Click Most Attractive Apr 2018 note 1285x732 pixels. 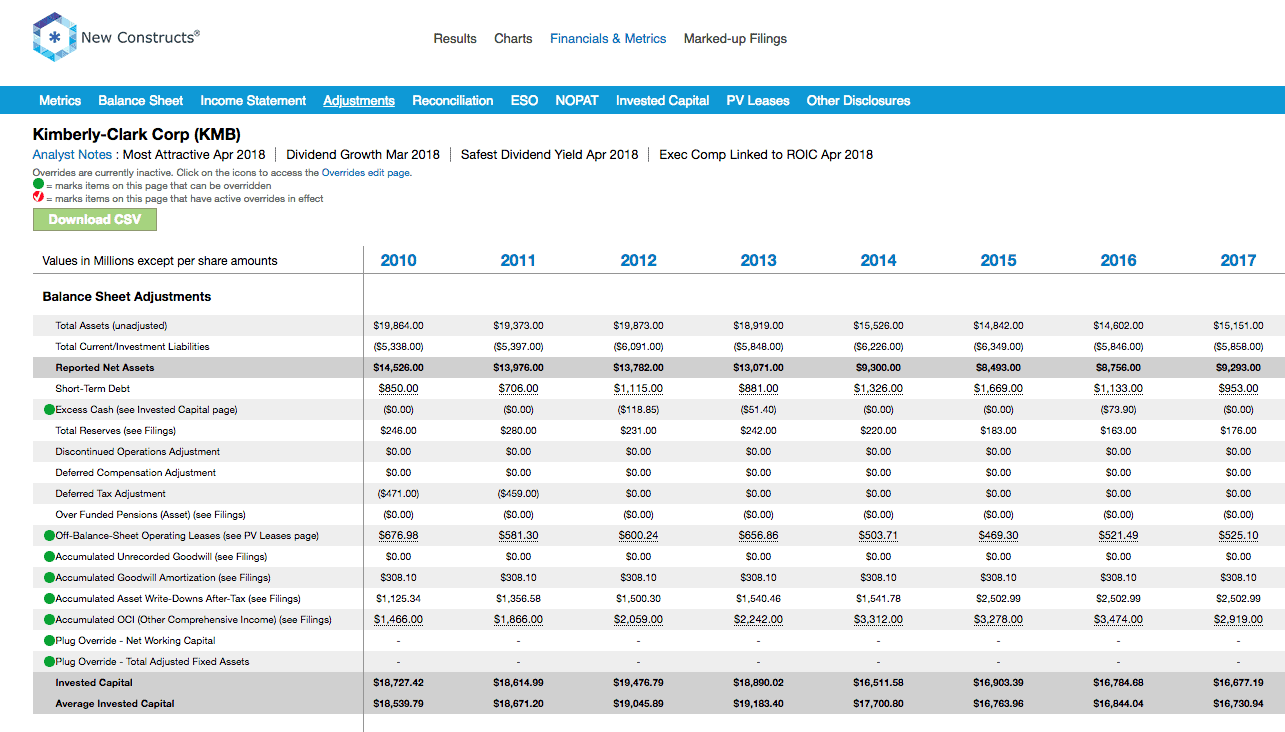[x=194, y=155]
